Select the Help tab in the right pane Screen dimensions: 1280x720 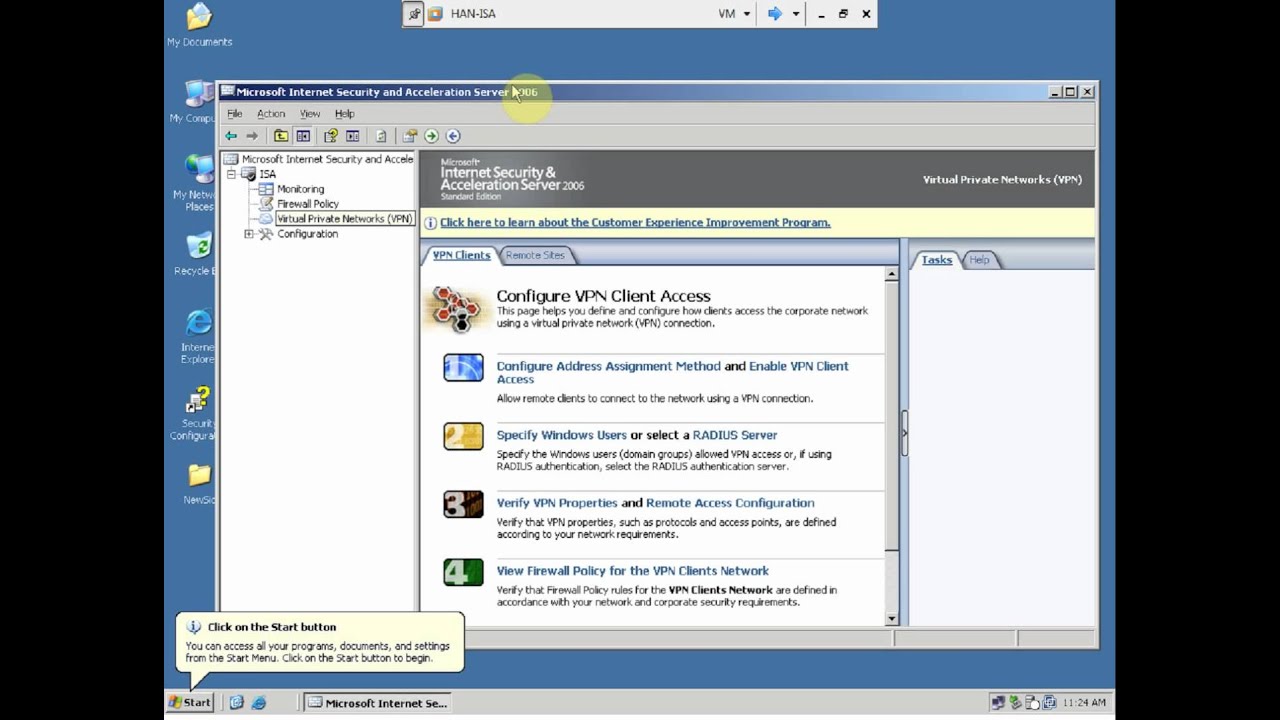click(x=979, y=260)
